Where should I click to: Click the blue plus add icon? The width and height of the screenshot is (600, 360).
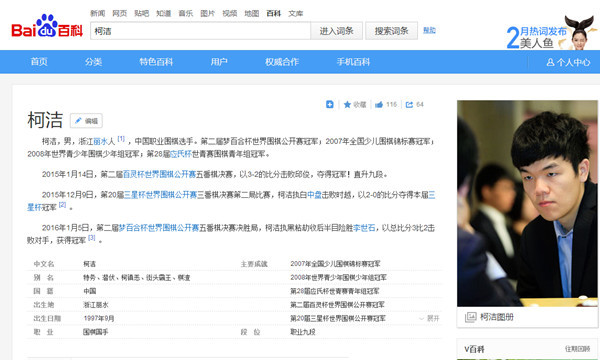pos(329,104)
